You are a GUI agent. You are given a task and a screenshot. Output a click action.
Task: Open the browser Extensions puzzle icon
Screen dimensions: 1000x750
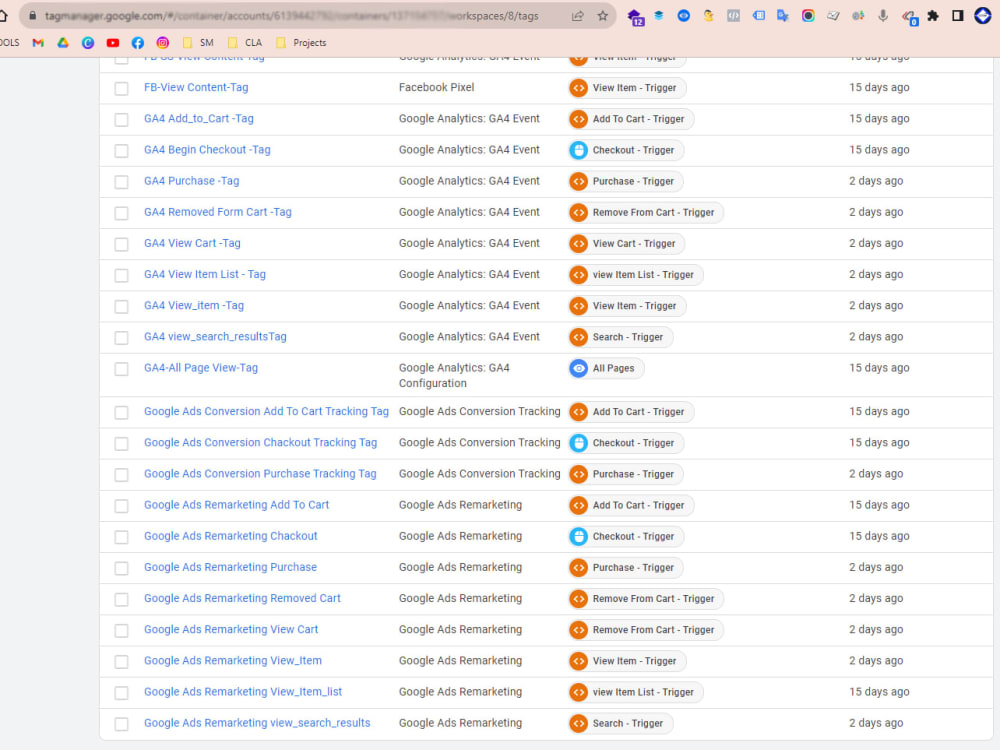pyautogui.click(x=933, y=16)
